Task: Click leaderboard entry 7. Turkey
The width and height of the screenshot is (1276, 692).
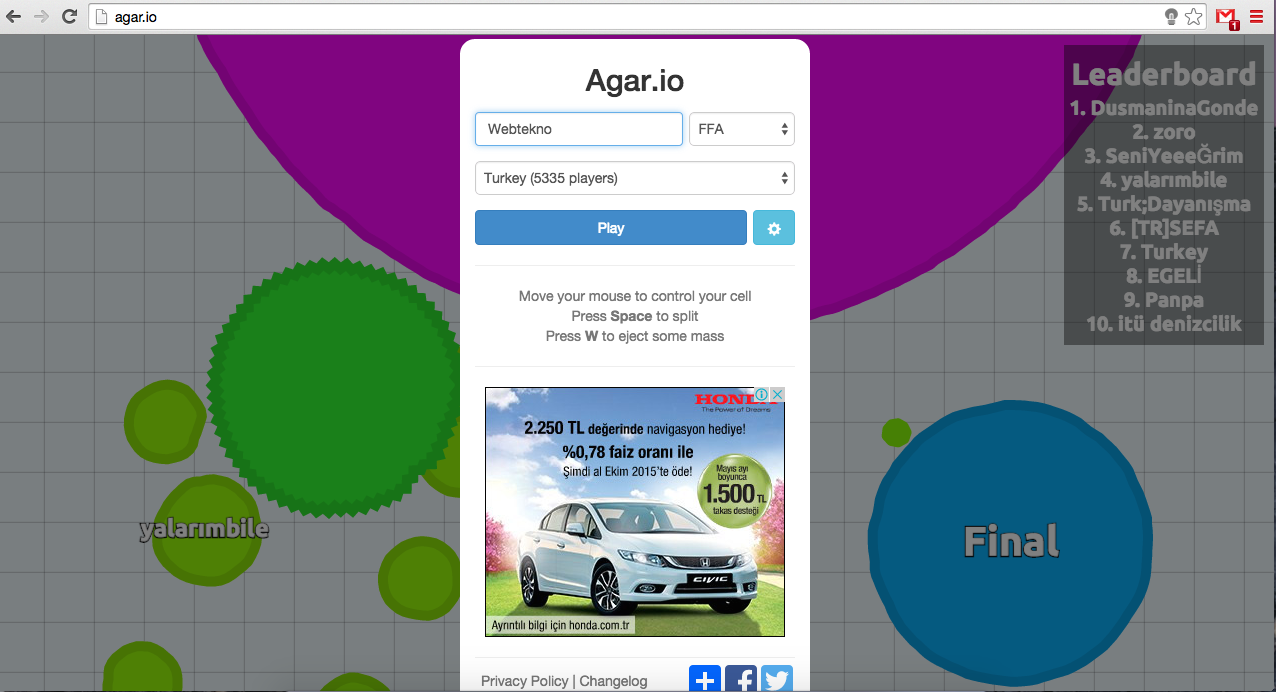Action: pos(1164,252)
